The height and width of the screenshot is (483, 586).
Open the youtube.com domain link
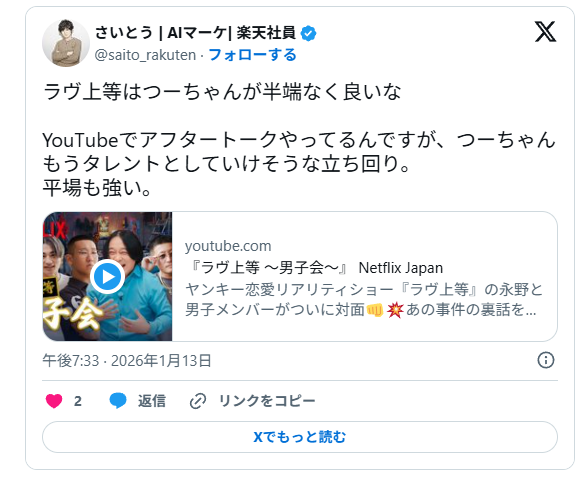click(228, 246)
